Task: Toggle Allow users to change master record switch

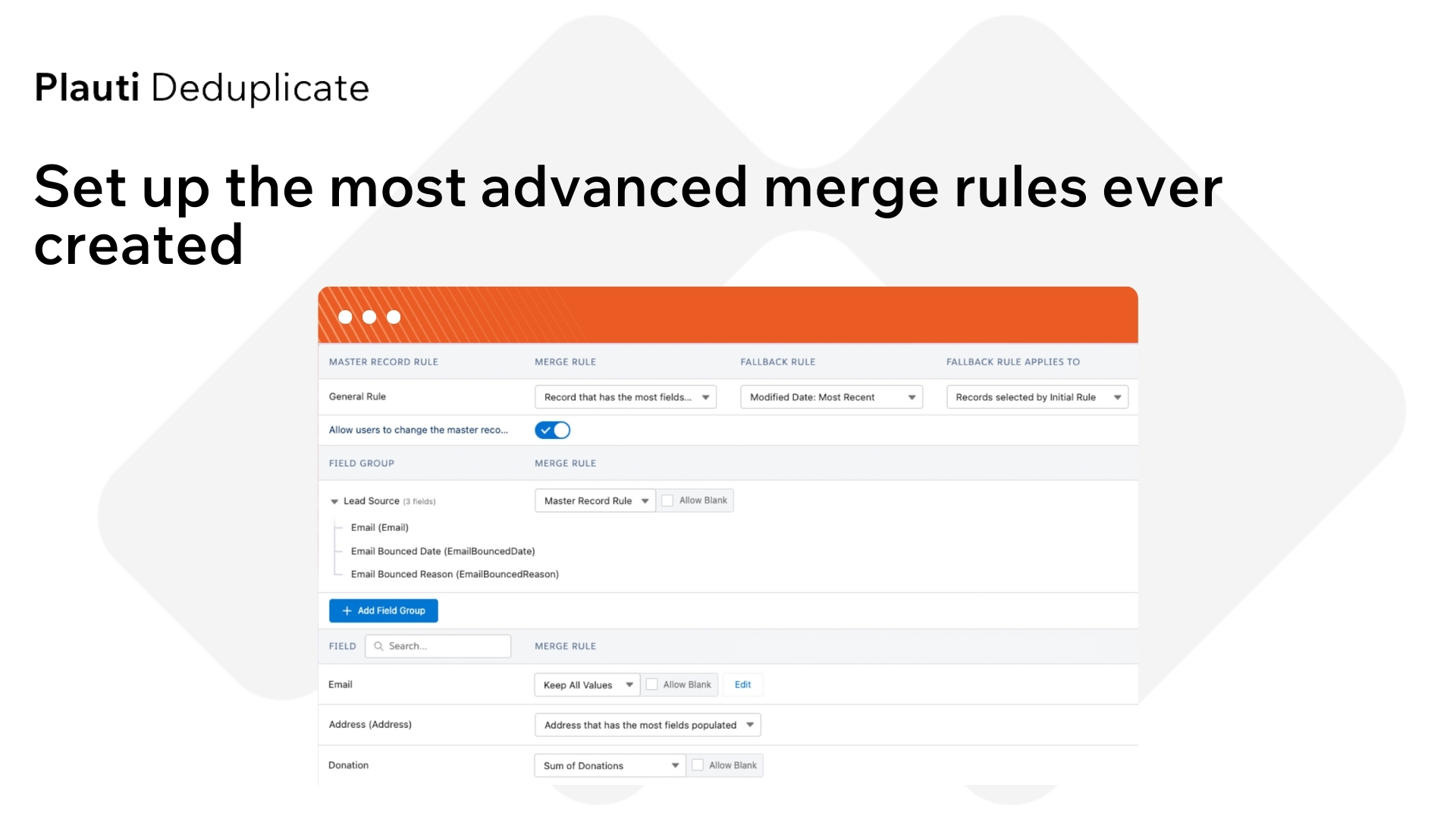Action: [x=552, y=430]
